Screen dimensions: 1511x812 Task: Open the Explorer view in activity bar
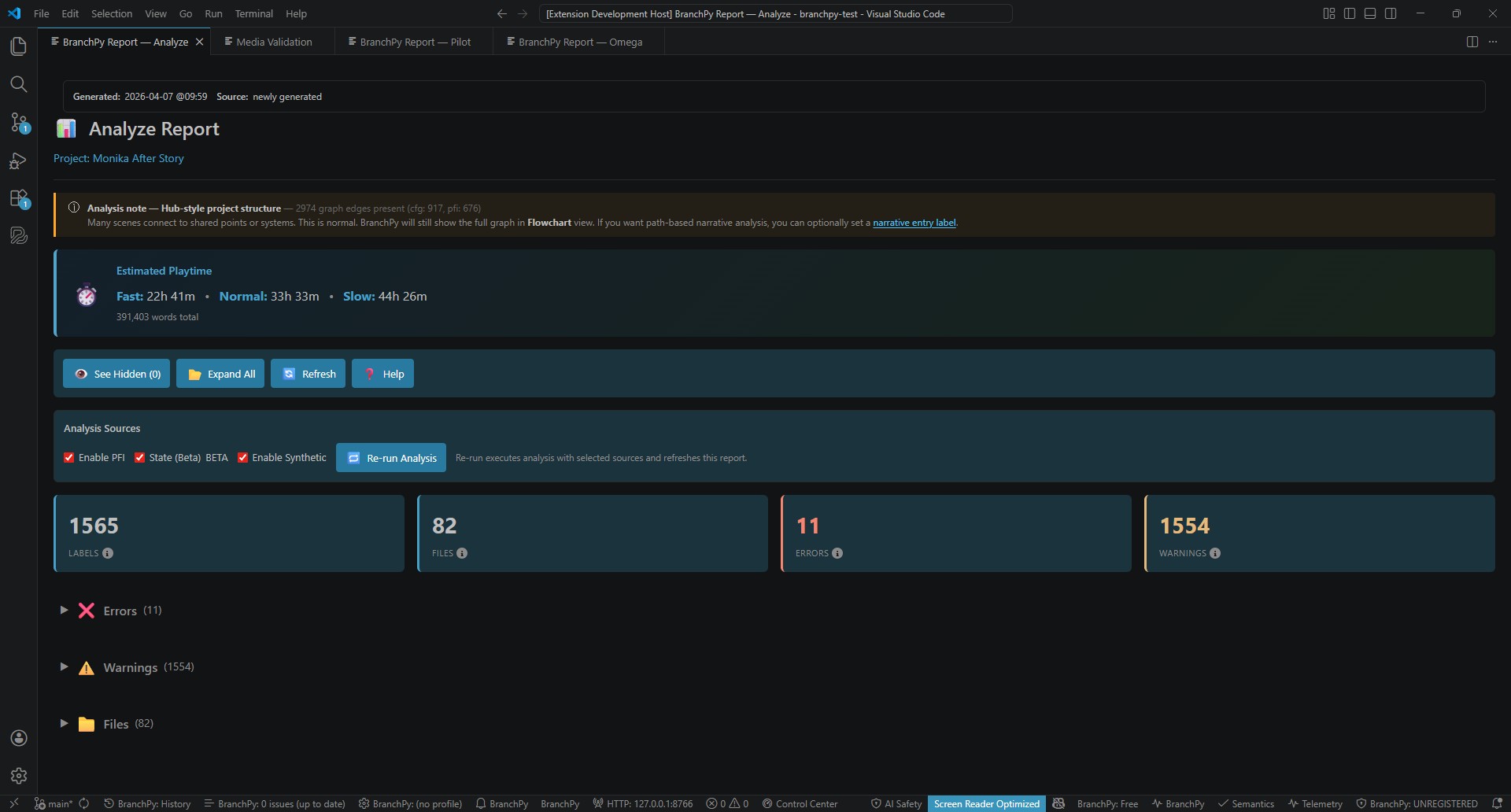(18, 46)
